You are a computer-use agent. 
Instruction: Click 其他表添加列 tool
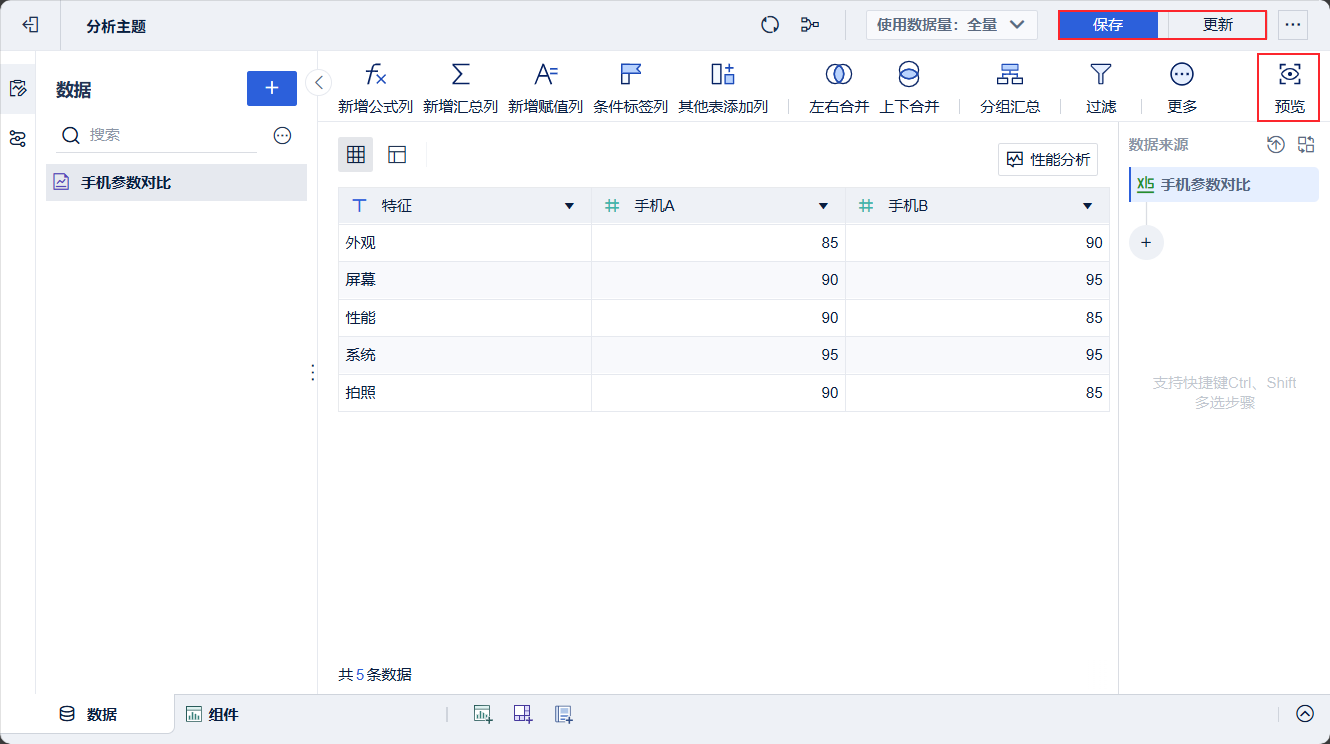tap(723, 88)
